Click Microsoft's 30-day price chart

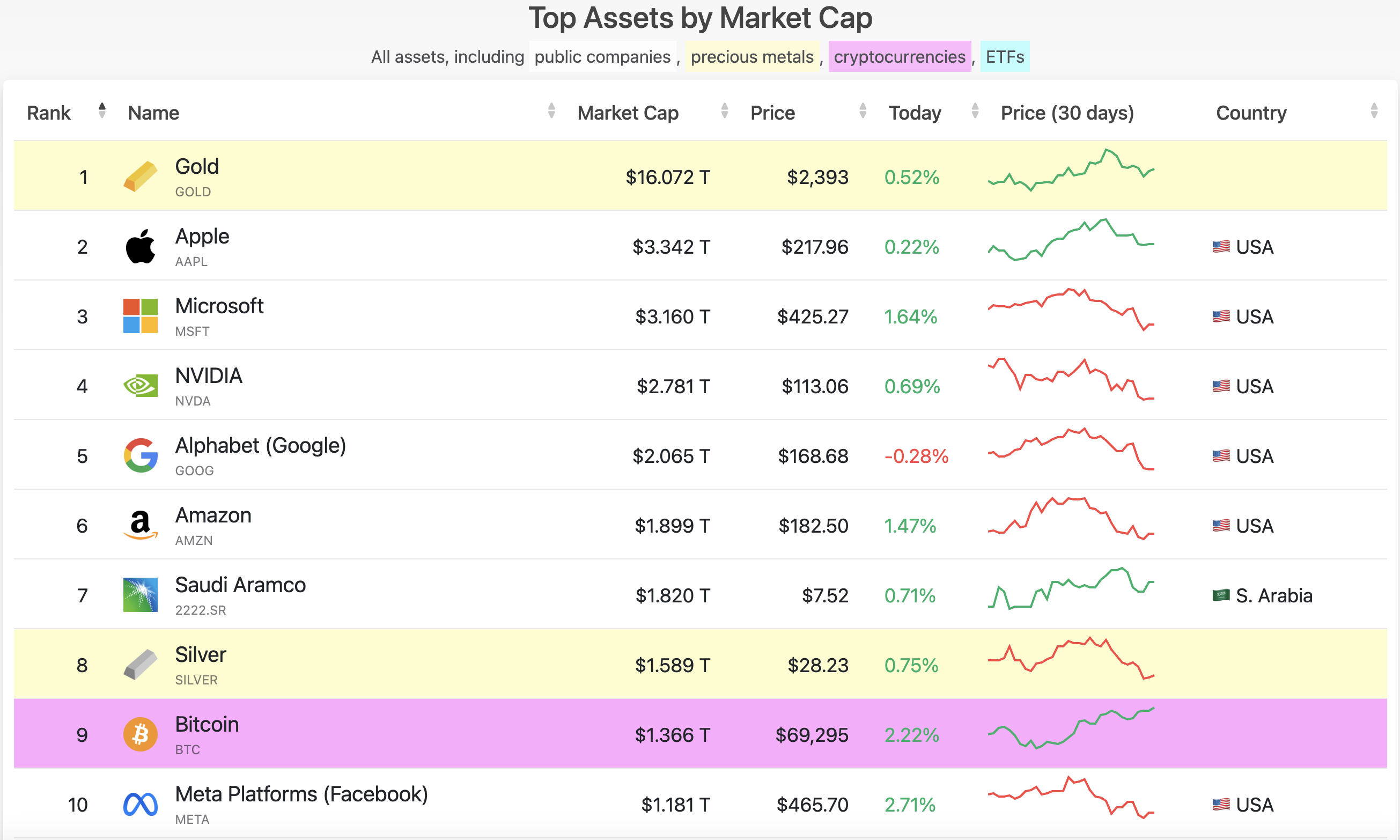(1071, 310)
